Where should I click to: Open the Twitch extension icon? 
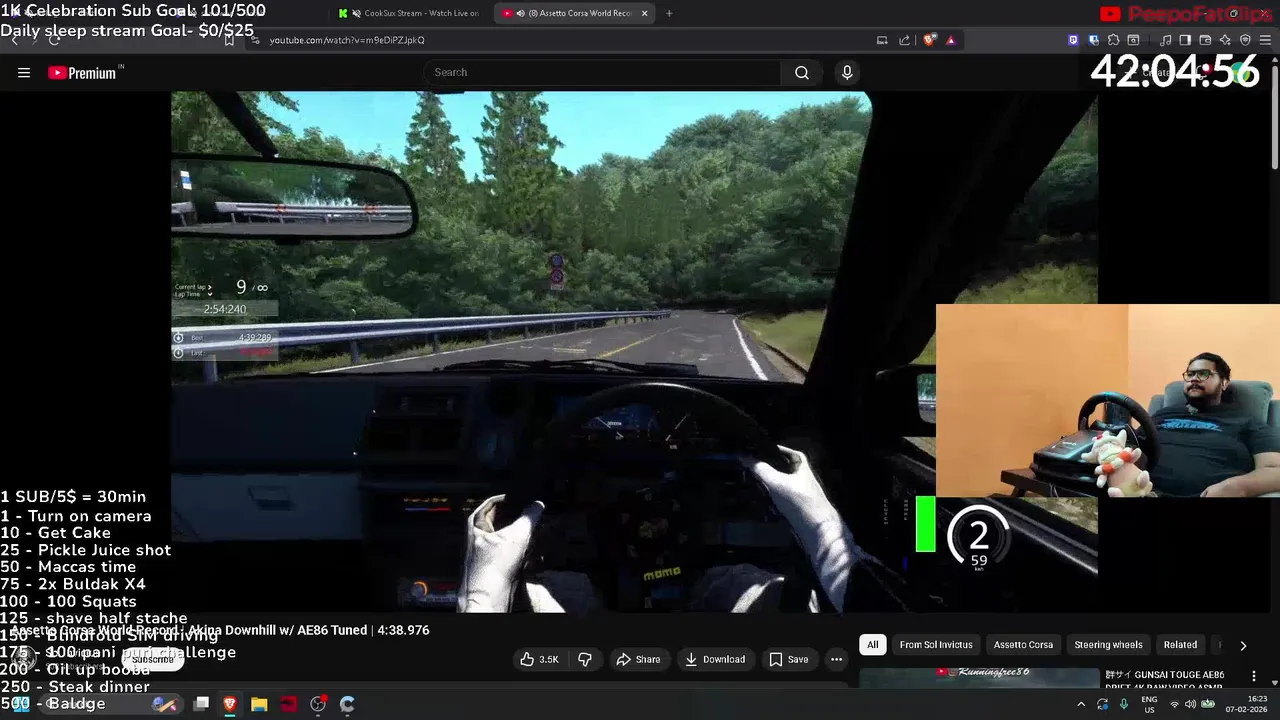[1073, 40]
